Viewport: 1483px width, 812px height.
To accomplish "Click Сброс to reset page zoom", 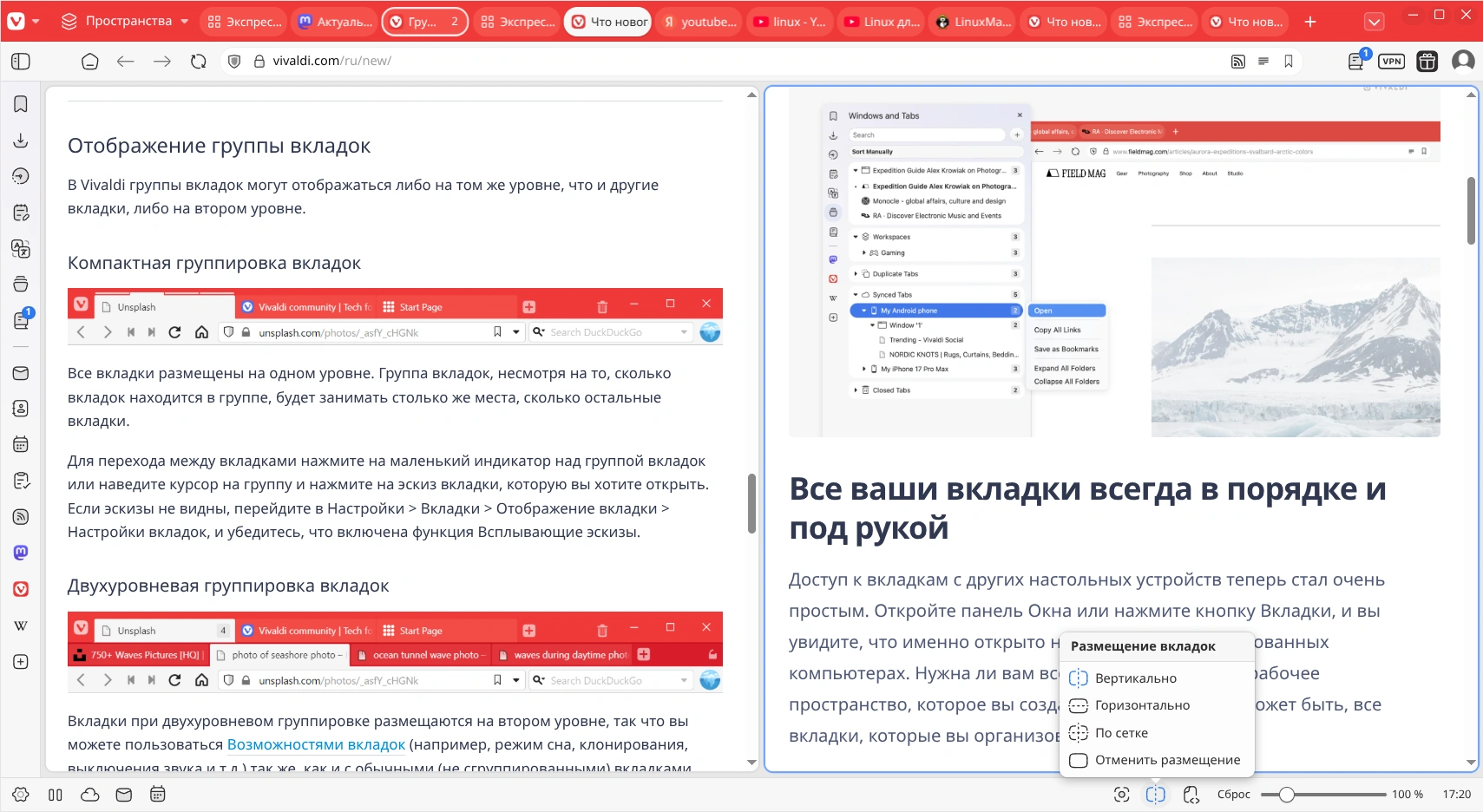I will 1234,794.
